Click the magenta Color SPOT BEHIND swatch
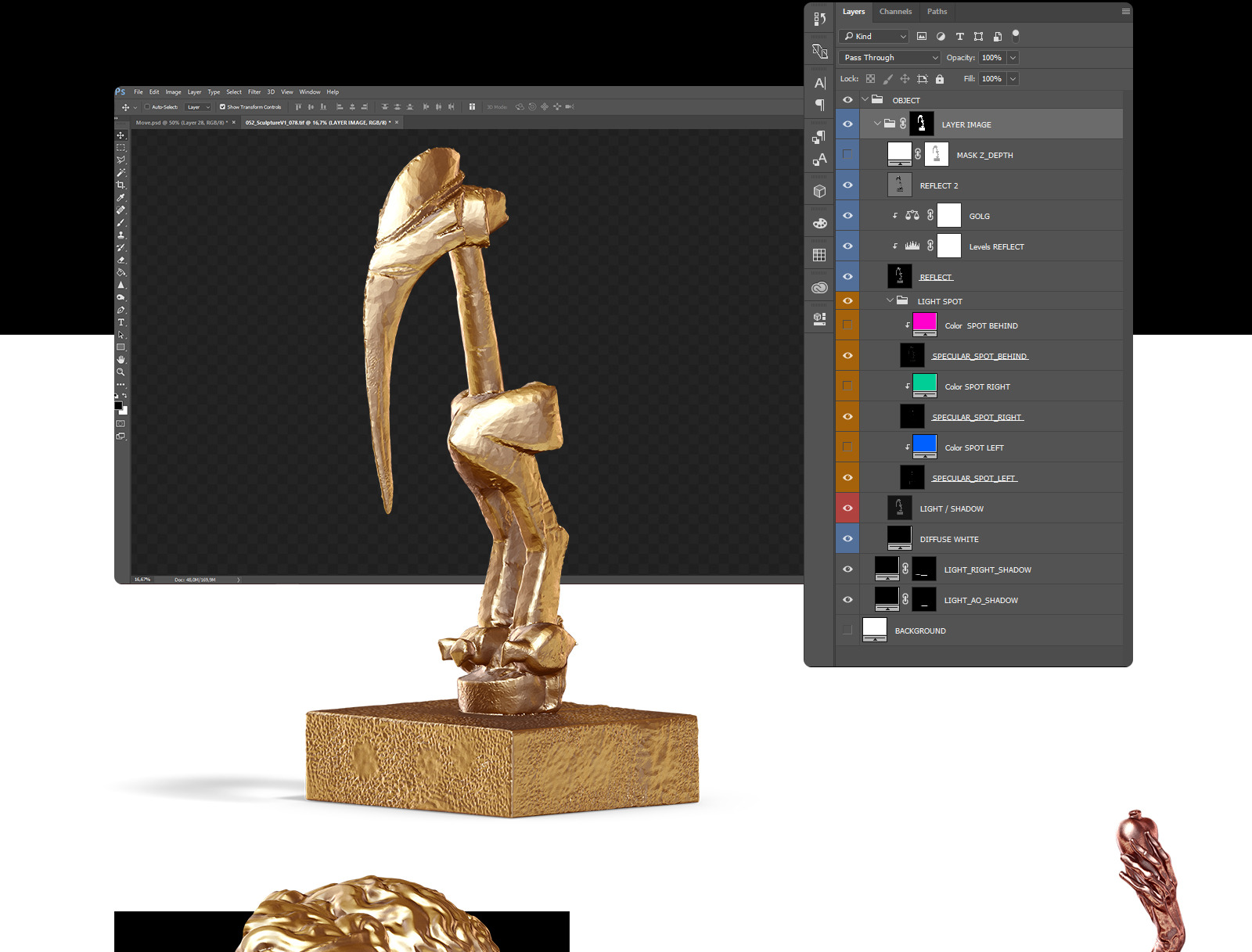1252x952 pixels. pyautogui.click(x=924, y=323)
